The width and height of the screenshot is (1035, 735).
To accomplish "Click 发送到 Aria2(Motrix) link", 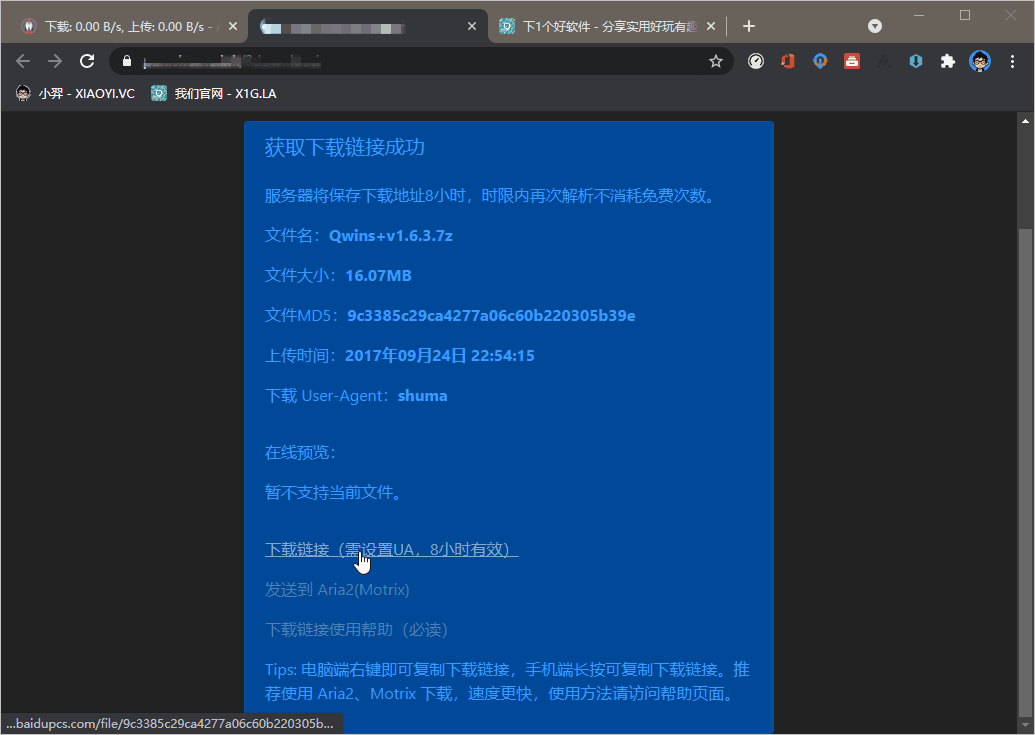I will point(337,589).
